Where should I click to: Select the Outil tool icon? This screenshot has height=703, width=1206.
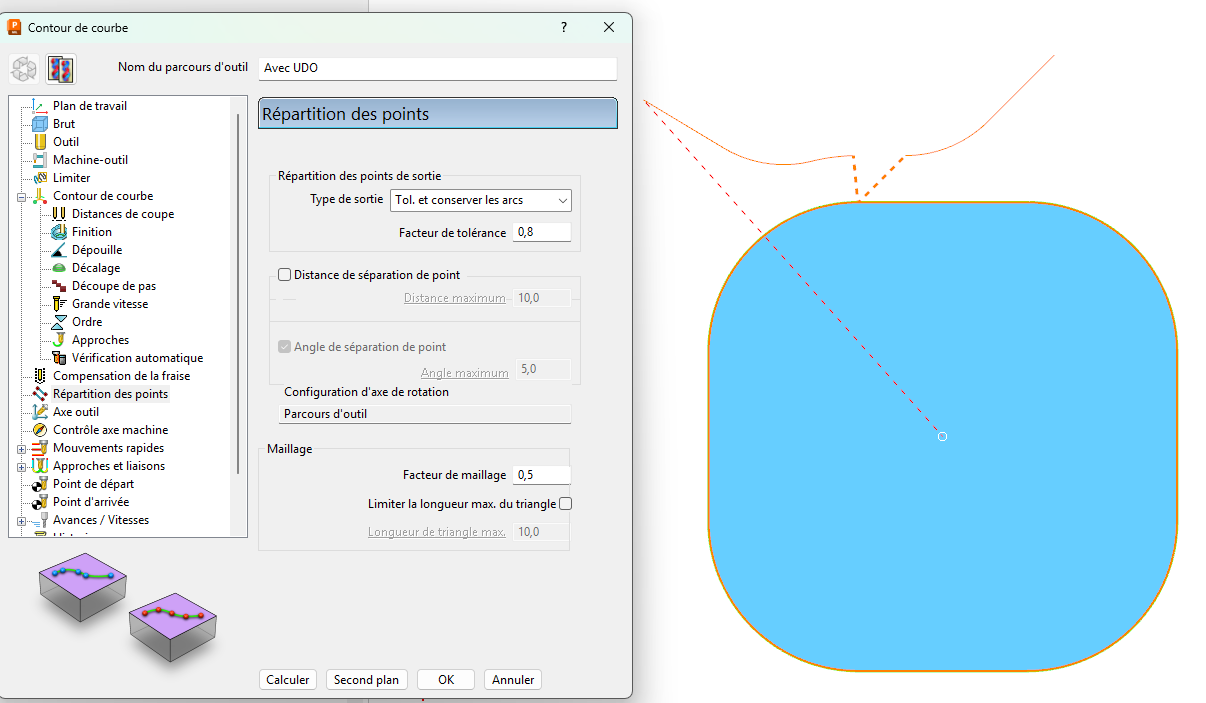(x=40, y=142)
